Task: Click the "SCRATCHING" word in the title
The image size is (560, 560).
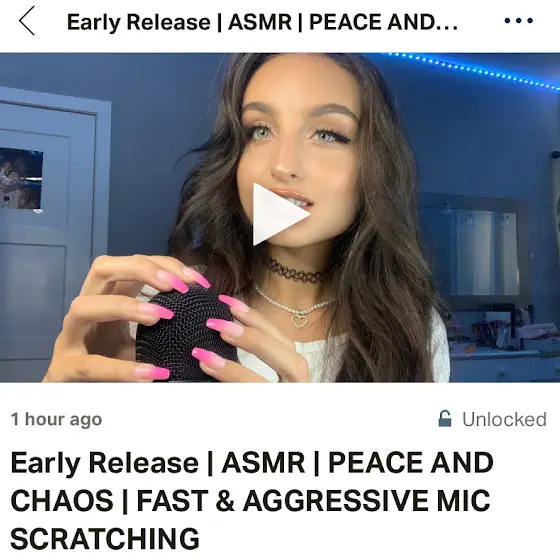Action: tap(105, 538)
